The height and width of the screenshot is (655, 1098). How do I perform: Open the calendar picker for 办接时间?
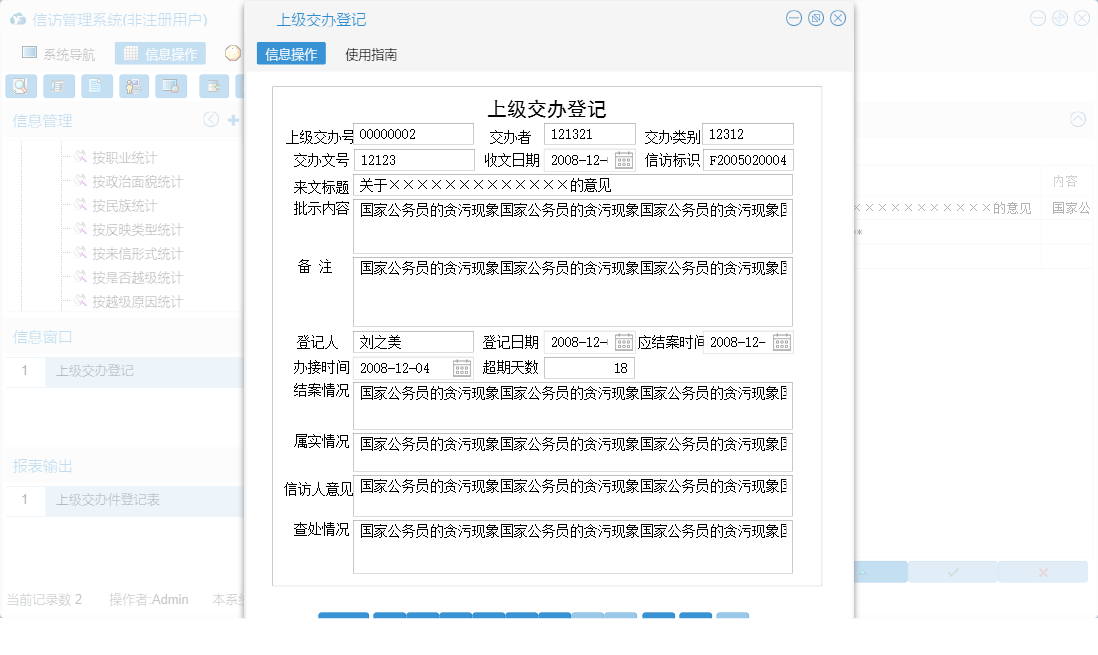point(461,367)
